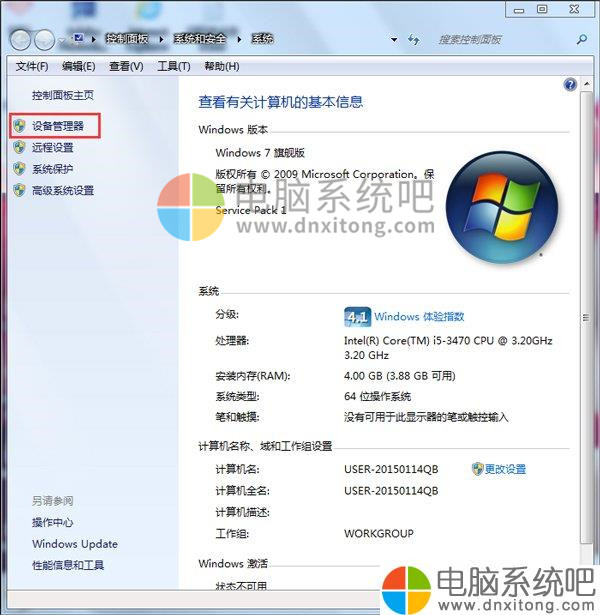Viewport: 600px width, 615px height.
Task: Click the shield icon beside 系统保护
Action: (x=19, y=169)
